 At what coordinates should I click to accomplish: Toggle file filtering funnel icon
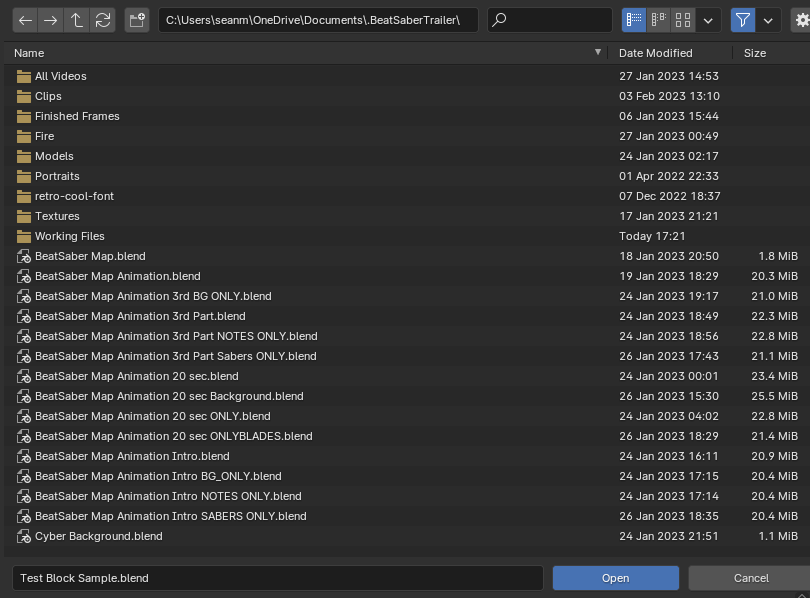coord(743,20)
